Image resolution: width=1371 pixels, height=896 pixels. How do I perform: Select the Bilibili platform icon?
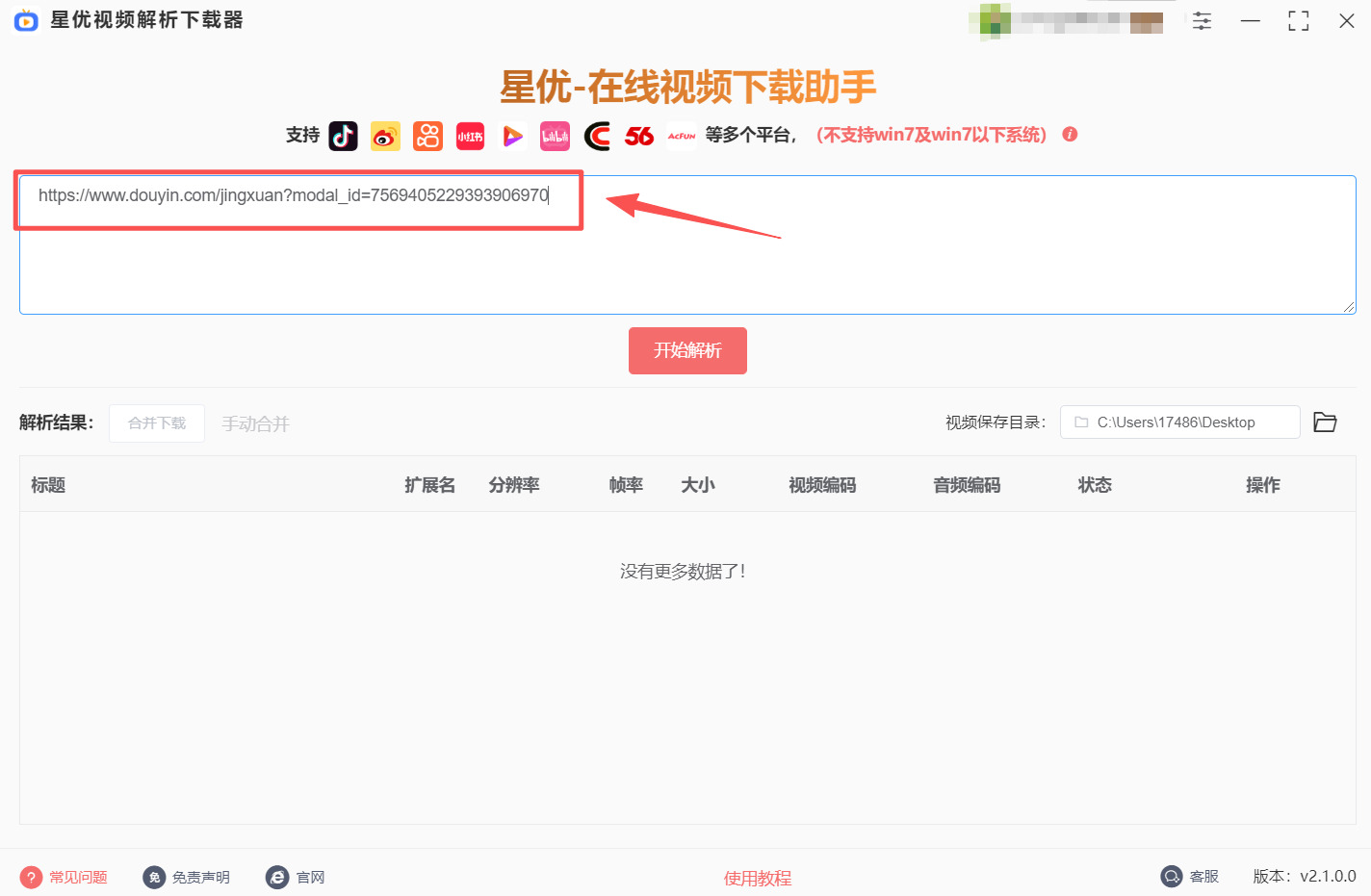click(555, 136)
